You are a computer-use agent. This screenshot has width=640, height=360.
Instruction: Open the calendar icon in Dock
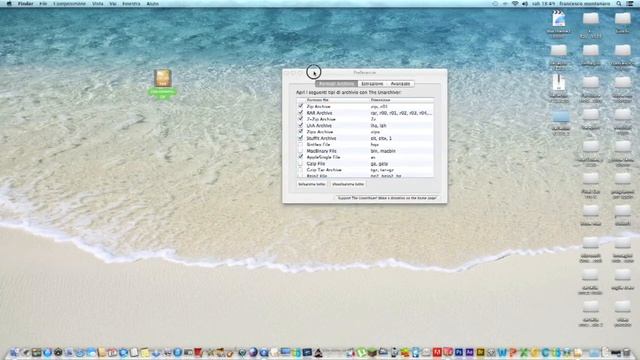tap(112, 352)
